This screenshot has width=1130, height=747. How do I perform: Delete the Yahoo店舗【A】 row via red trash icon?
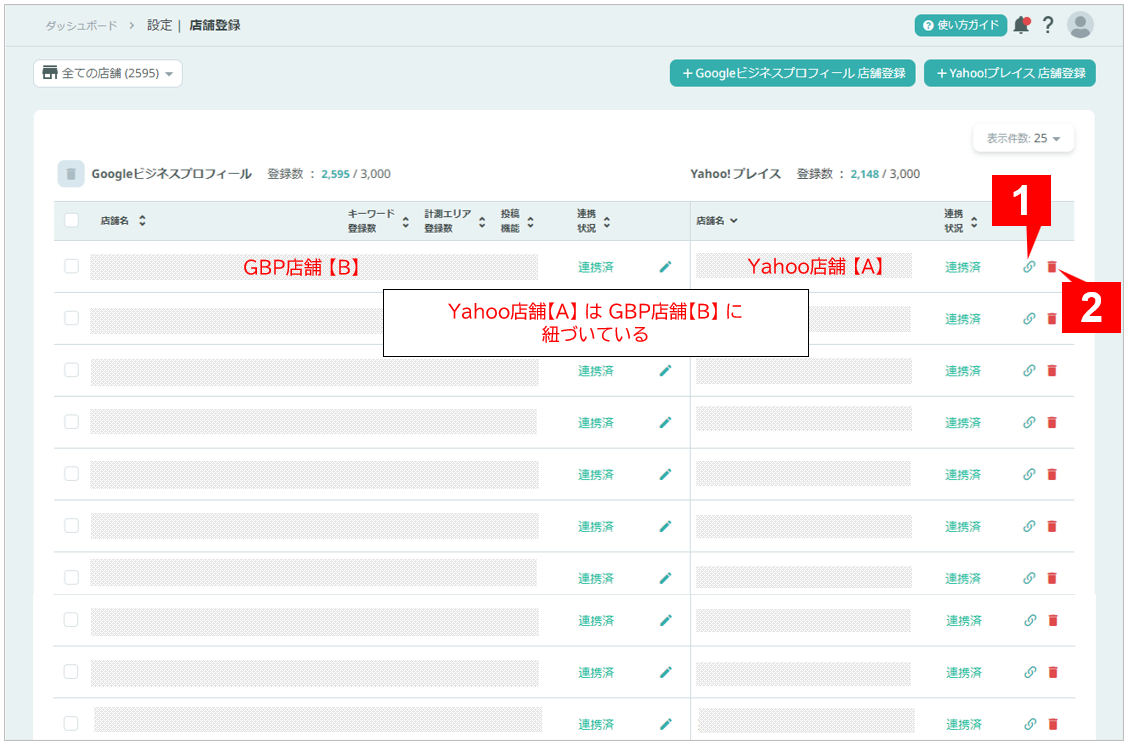(1052, 267)
